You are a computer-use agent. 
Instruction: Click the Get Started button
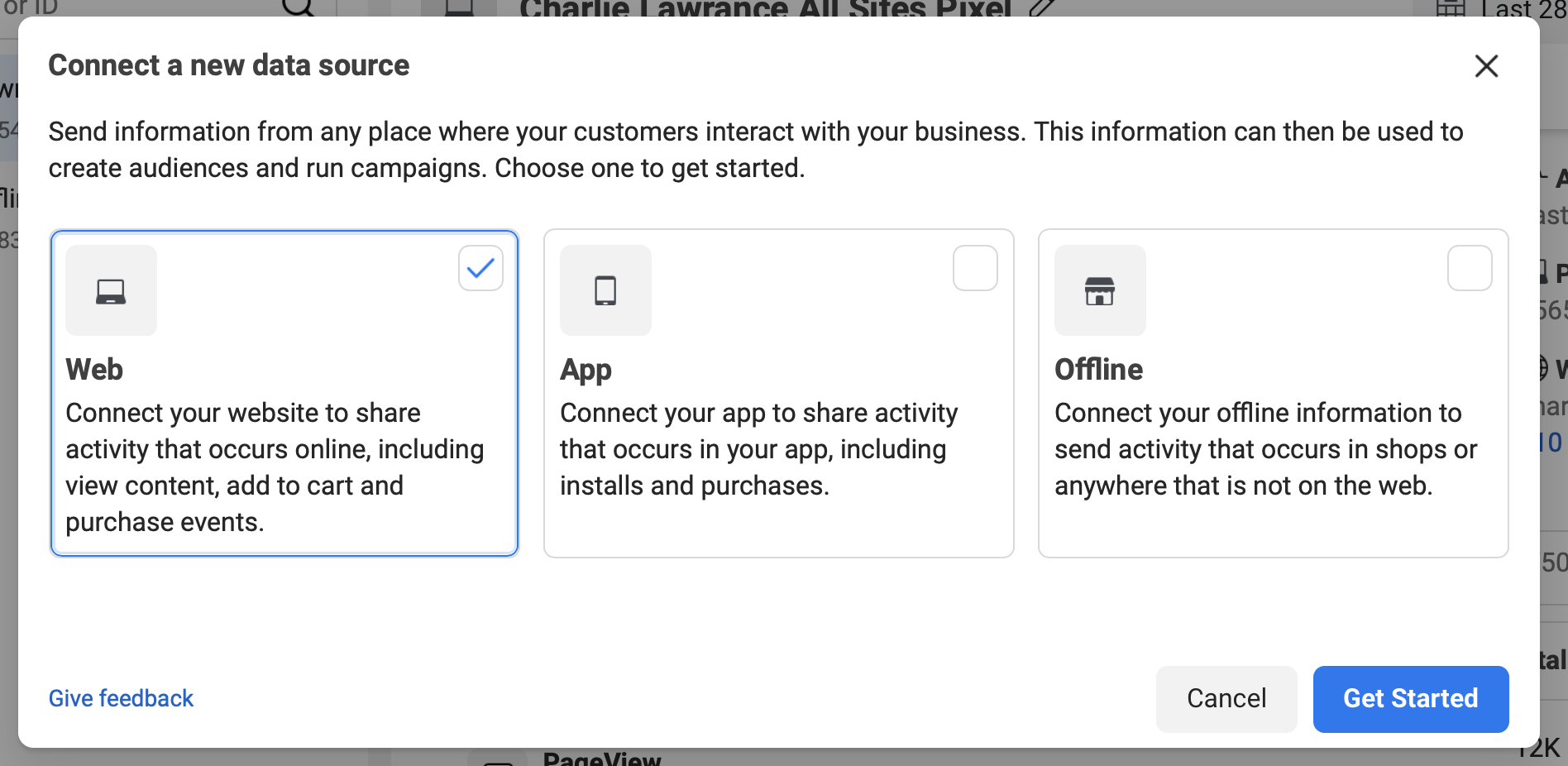point(1410,699)
